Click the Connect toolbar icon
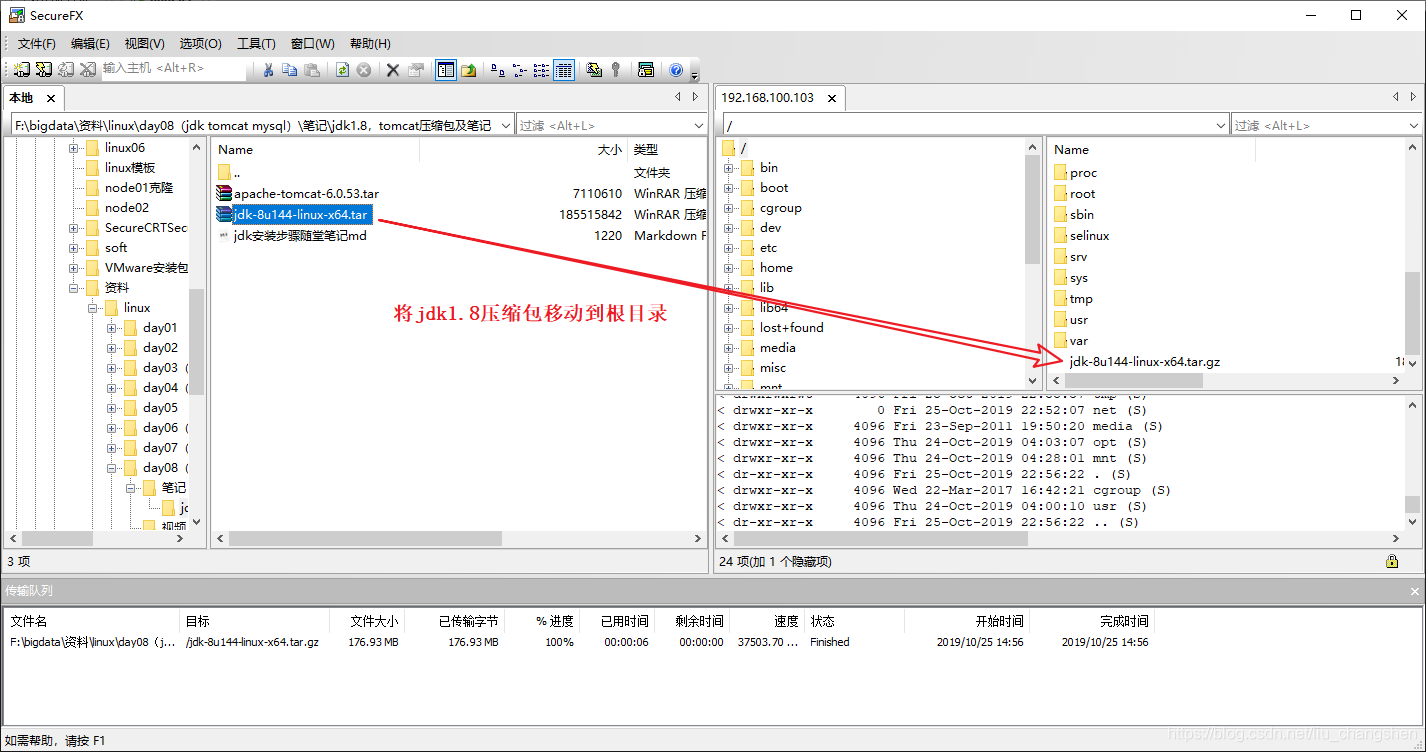 [x=21, y=70]
